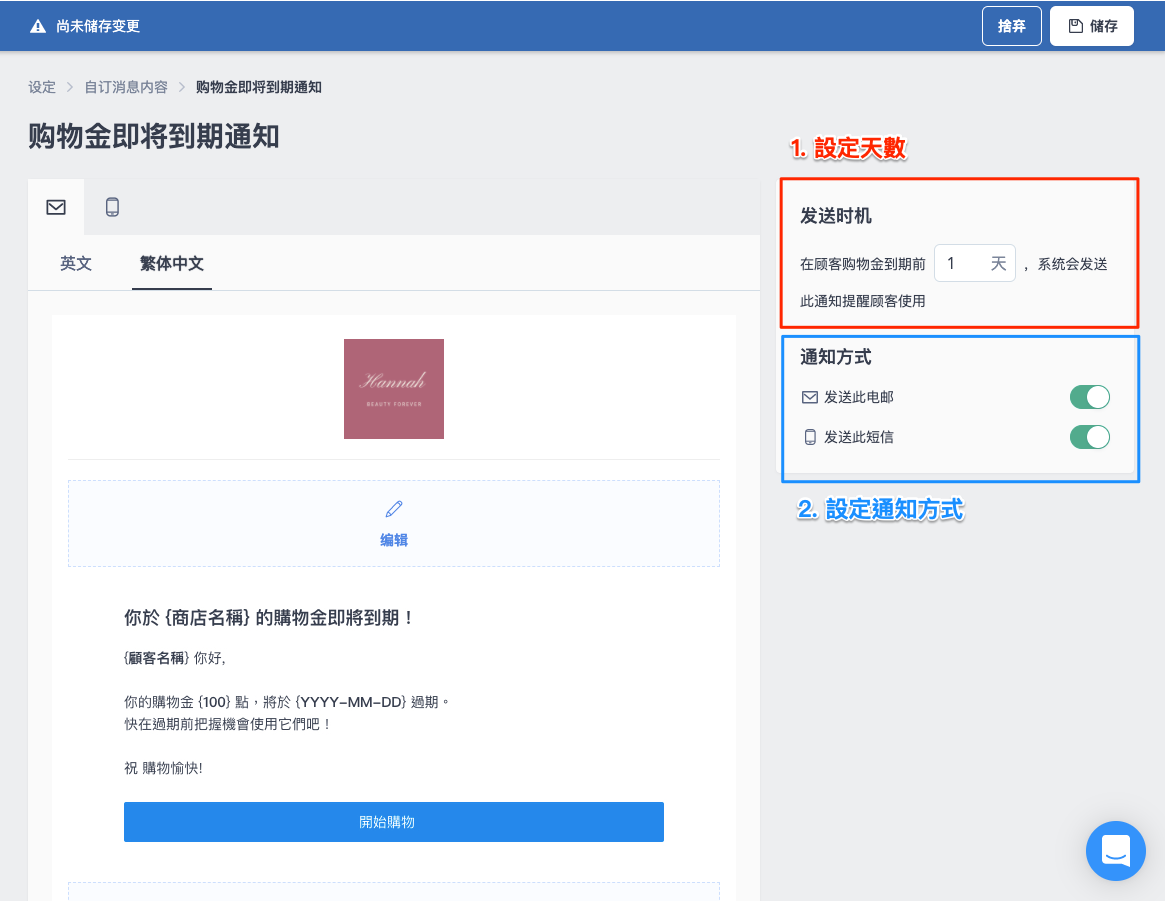Switch to the email envelope preview tab
1165x901 pixels.
56,207
